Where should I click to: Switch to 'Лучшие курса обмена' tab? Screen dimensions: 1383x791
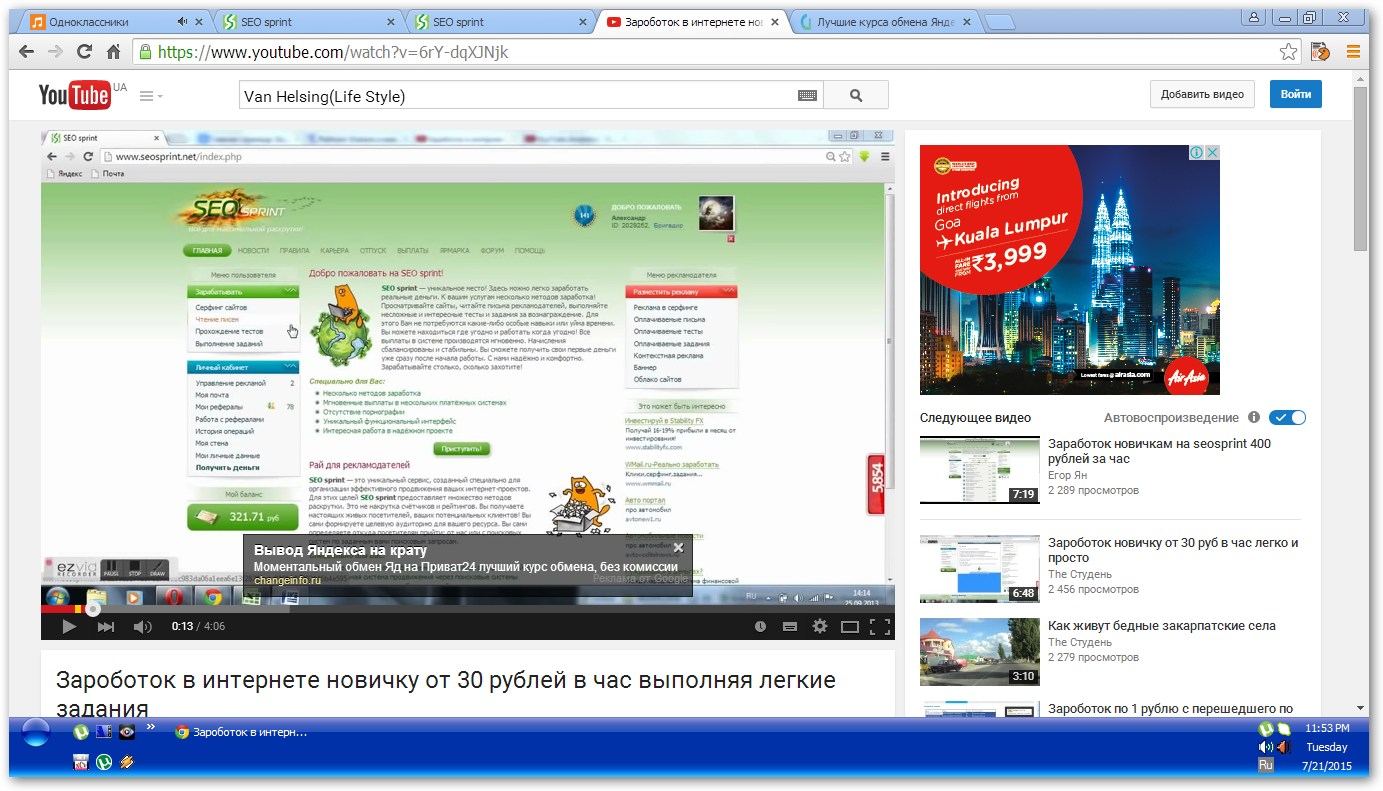tap(885, 21)
